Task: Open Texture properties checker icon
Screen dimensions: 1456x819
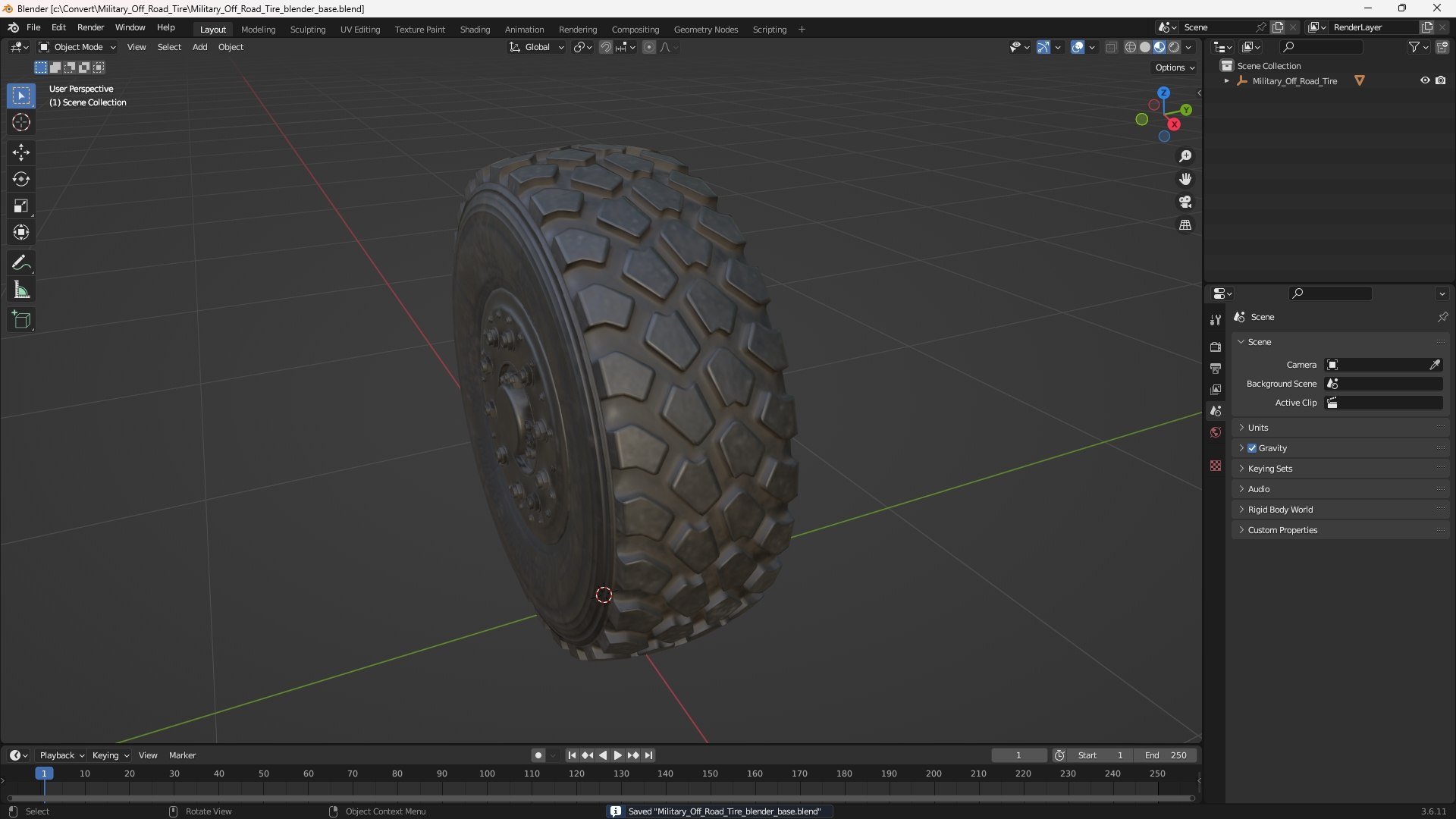Action: [x=1216, y=466]
